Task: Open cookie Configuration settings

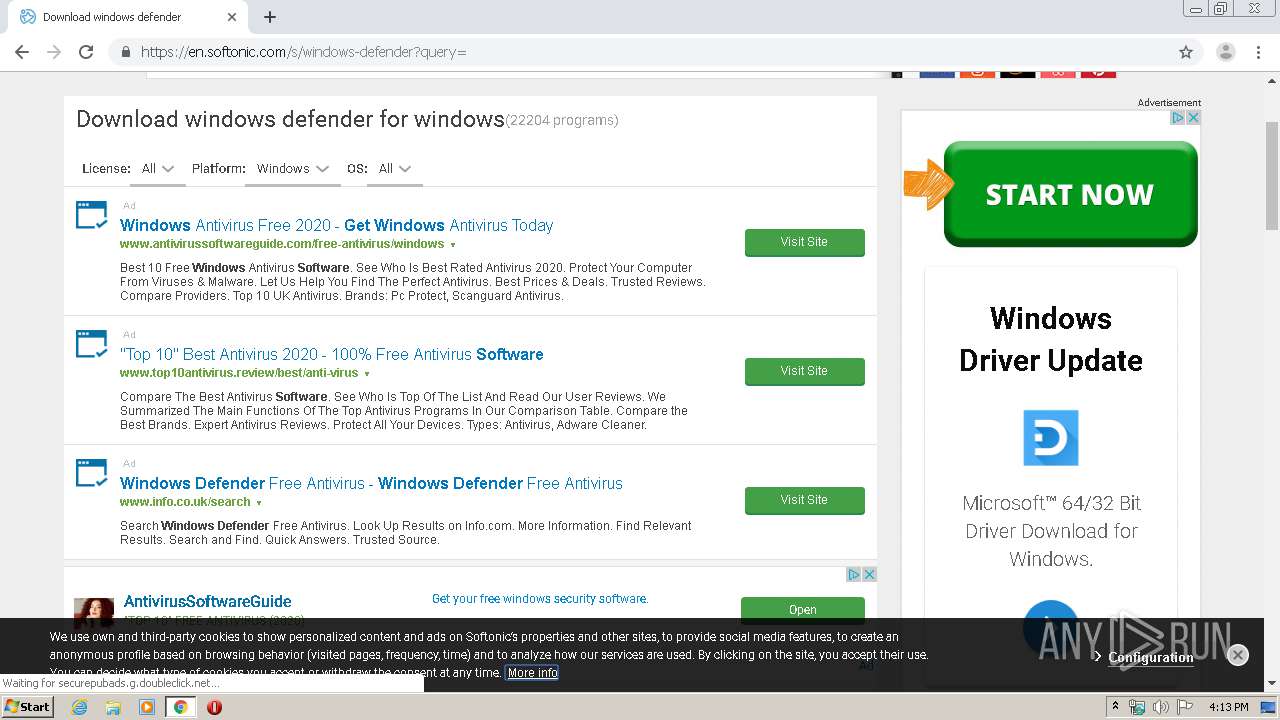Action: click(1150, 657)
